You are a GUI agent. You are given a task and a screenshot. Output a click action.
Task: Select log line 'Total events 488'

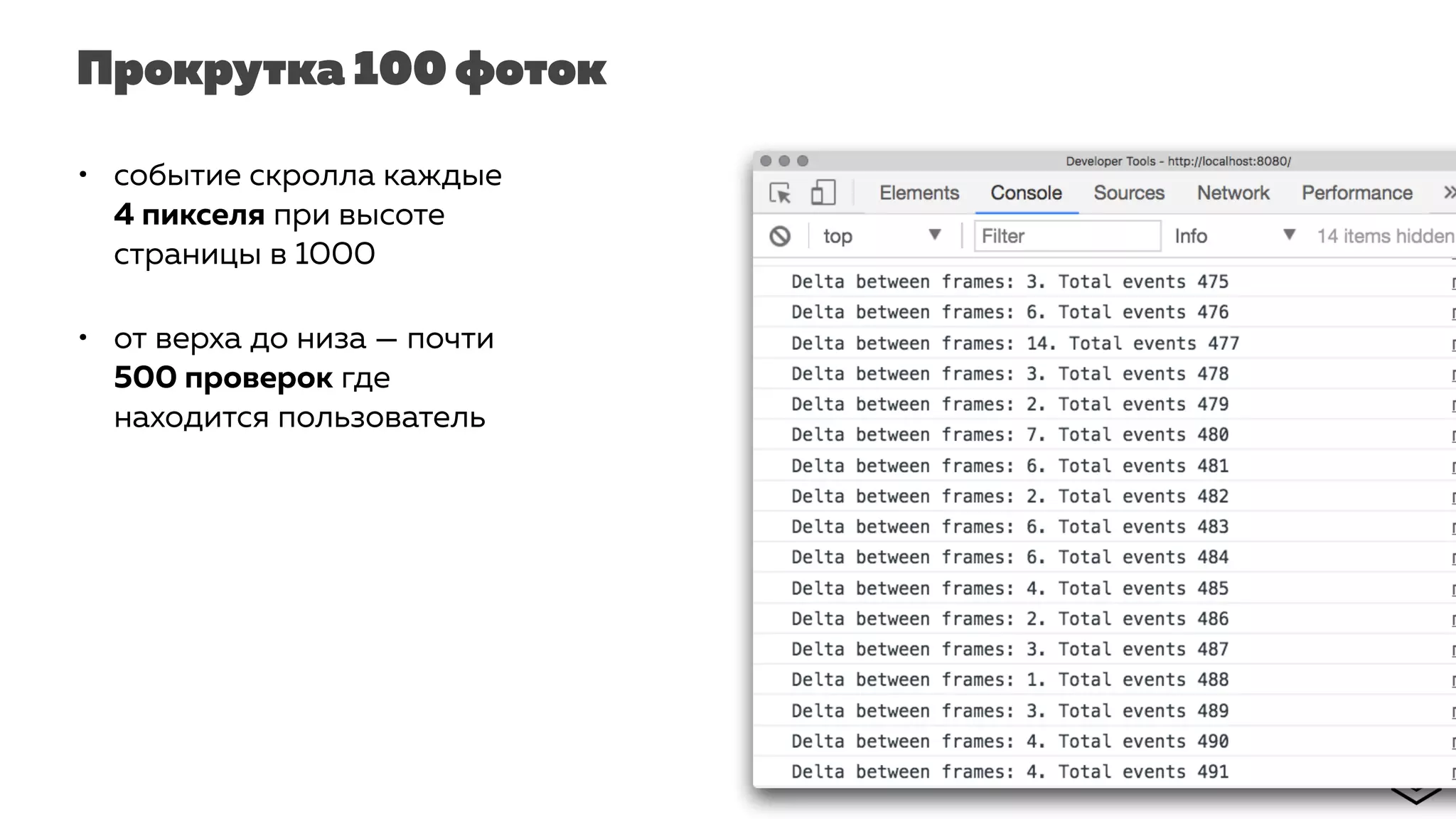[1104, 680]
